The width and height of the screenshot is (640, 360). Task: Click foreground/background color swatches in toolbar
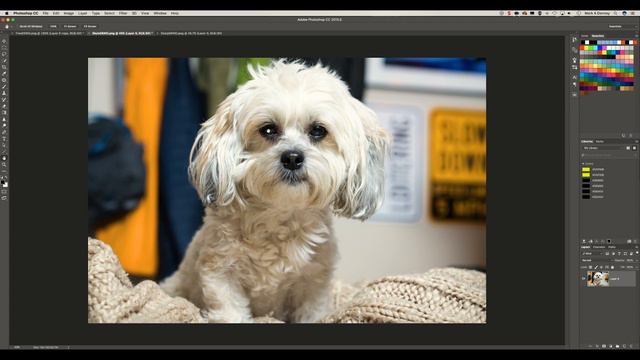pos(4,183)
